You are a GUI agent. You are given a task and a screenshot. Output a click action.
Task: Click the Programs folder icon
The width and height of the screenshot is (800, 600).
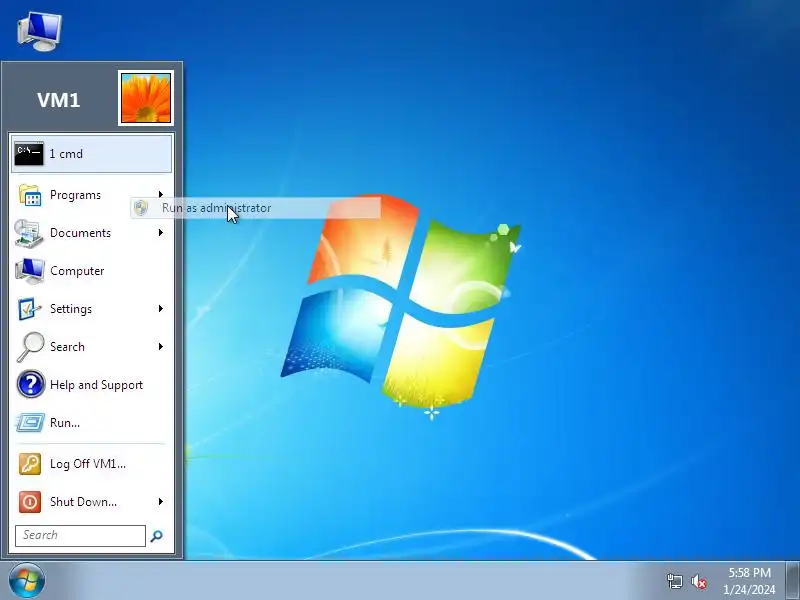point(30,195)
